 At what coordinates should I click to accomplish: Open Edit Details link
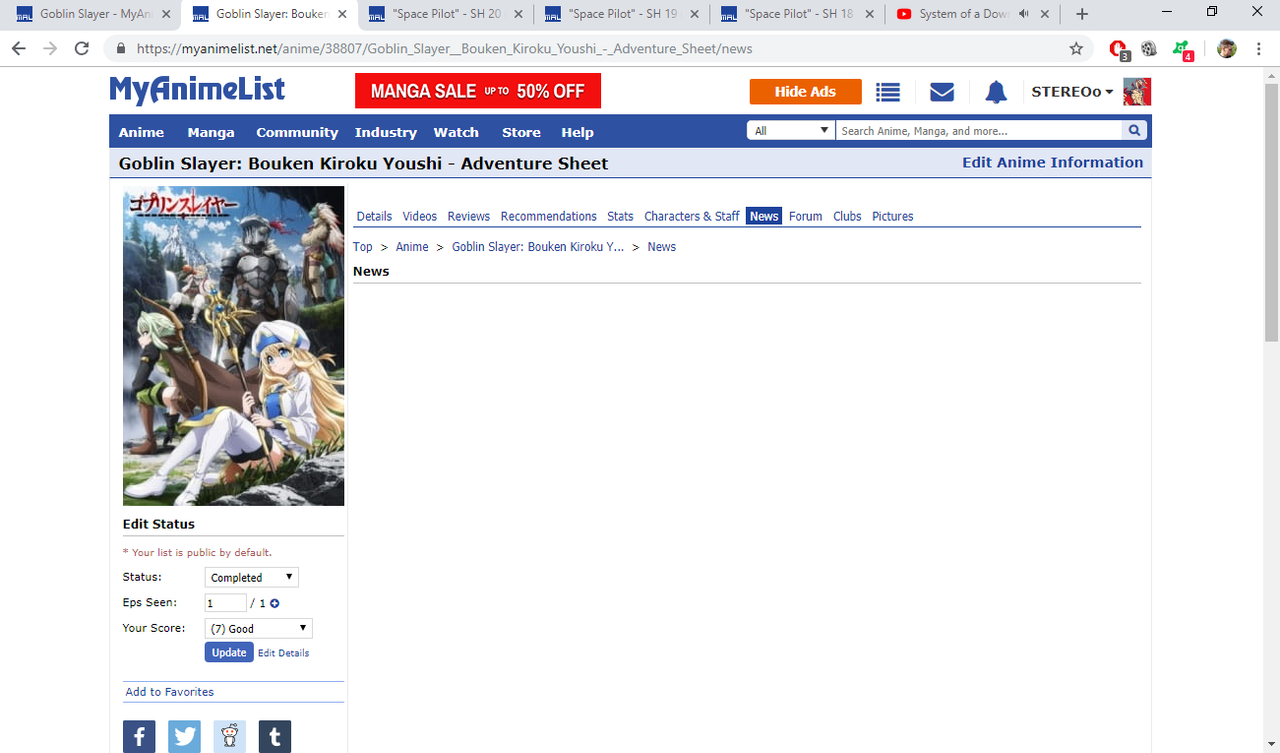284,653
